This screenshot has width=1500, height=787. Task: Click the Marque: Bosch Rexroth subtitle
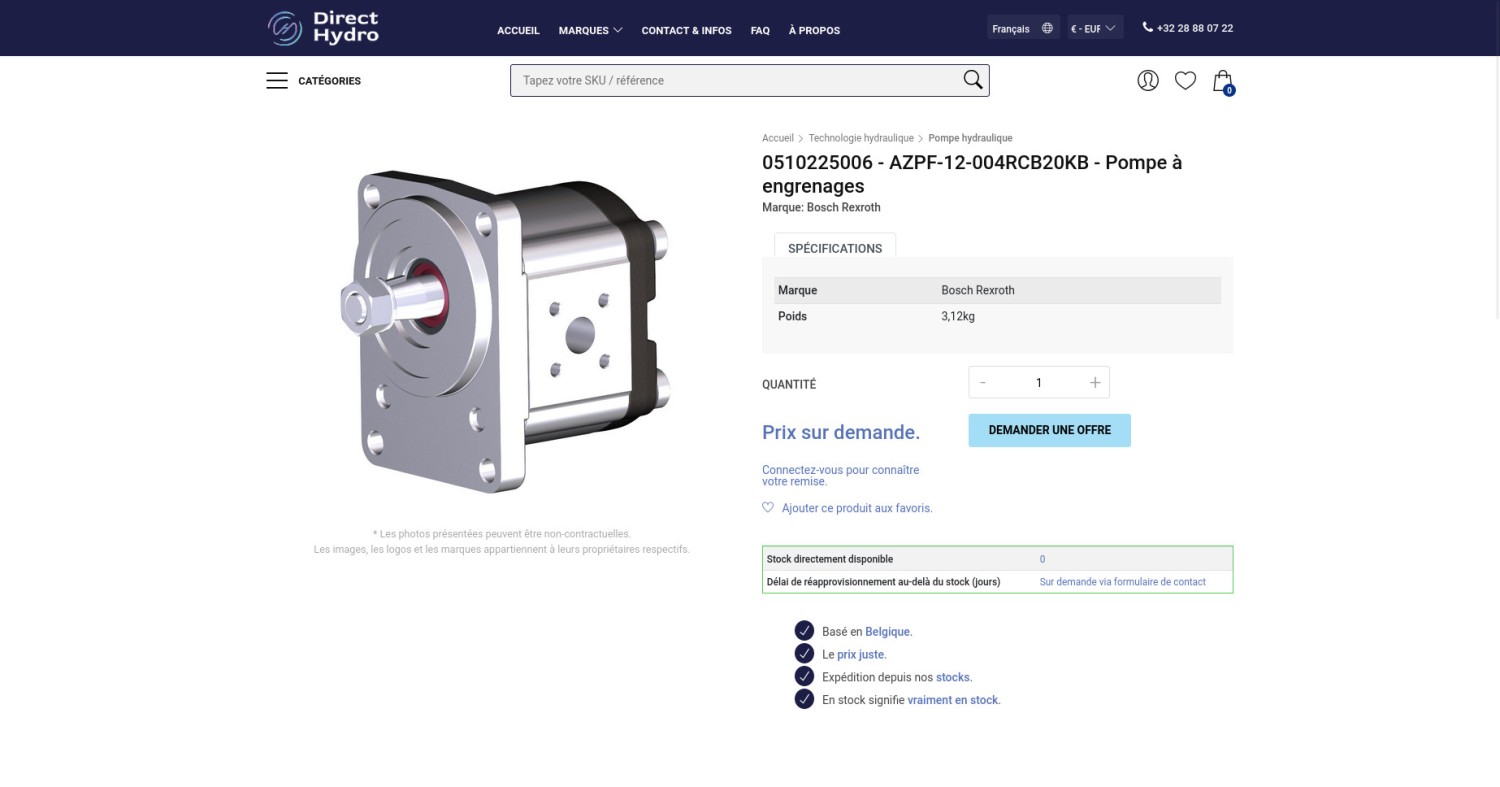click(821, 208)
